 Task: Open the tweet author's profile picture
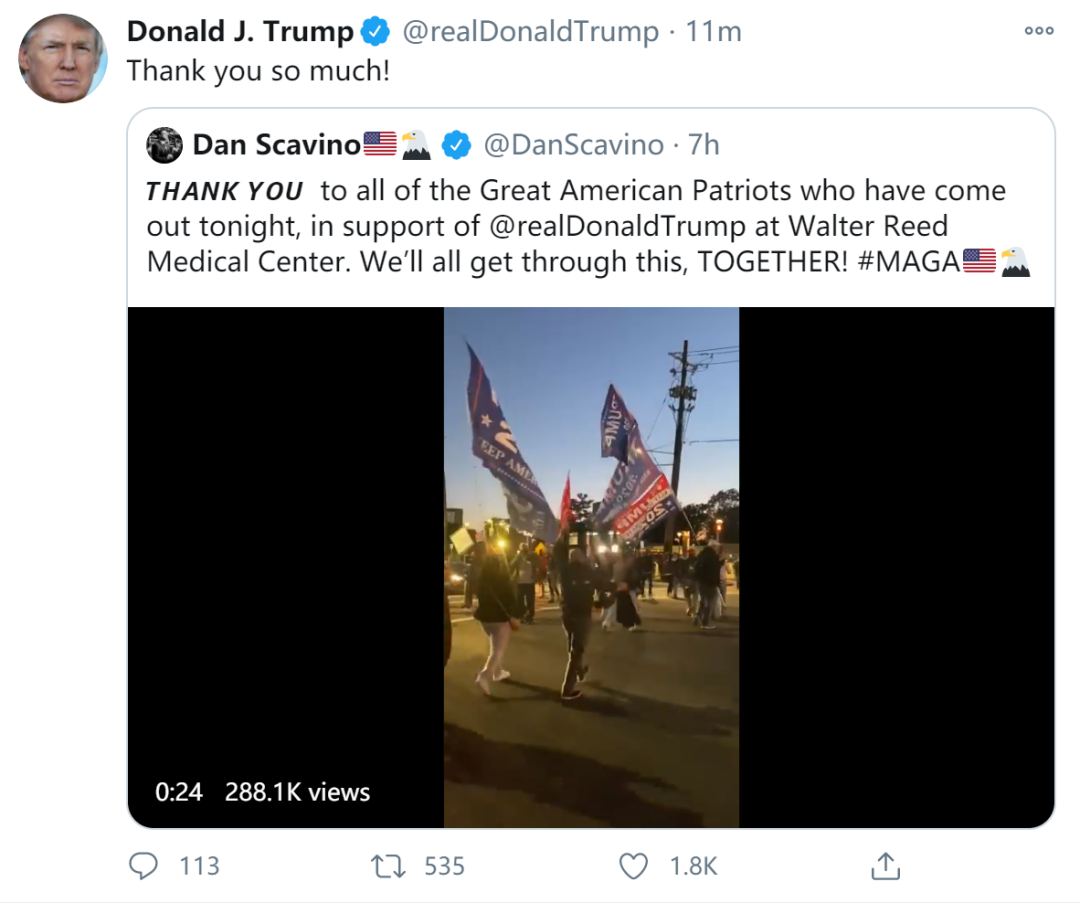tap(63, 58)
